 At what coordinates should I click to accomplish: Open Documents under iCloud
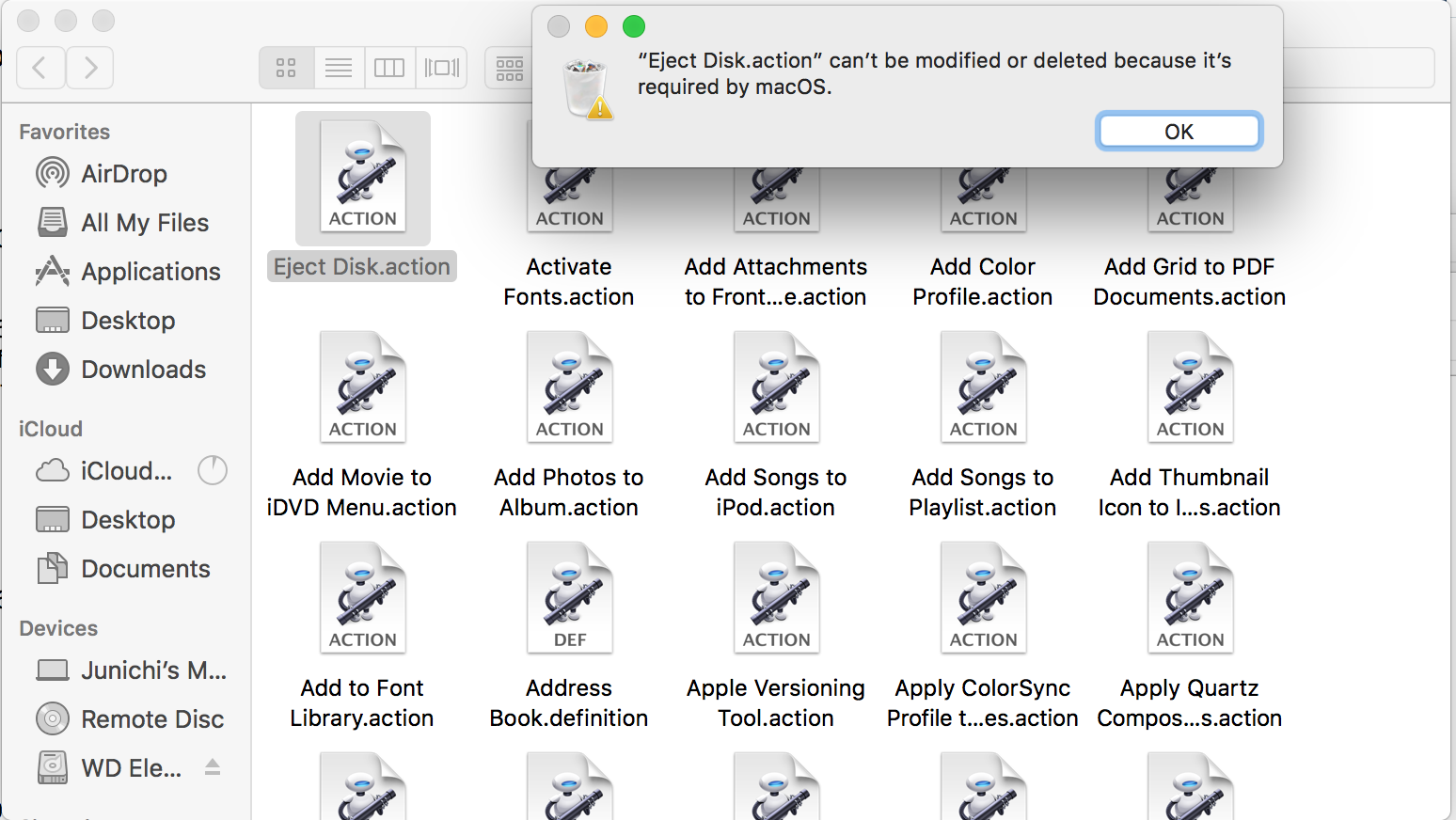pyautogui.click(x=122, y=569)
